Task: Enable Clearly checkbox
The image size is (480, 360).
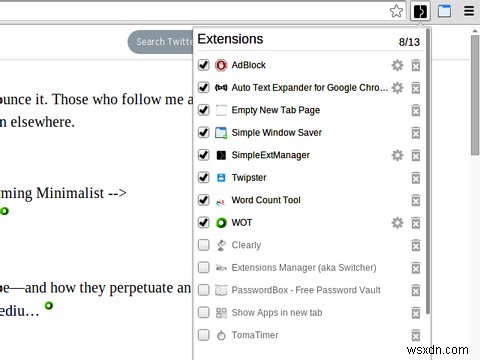Action: point(204,245)
